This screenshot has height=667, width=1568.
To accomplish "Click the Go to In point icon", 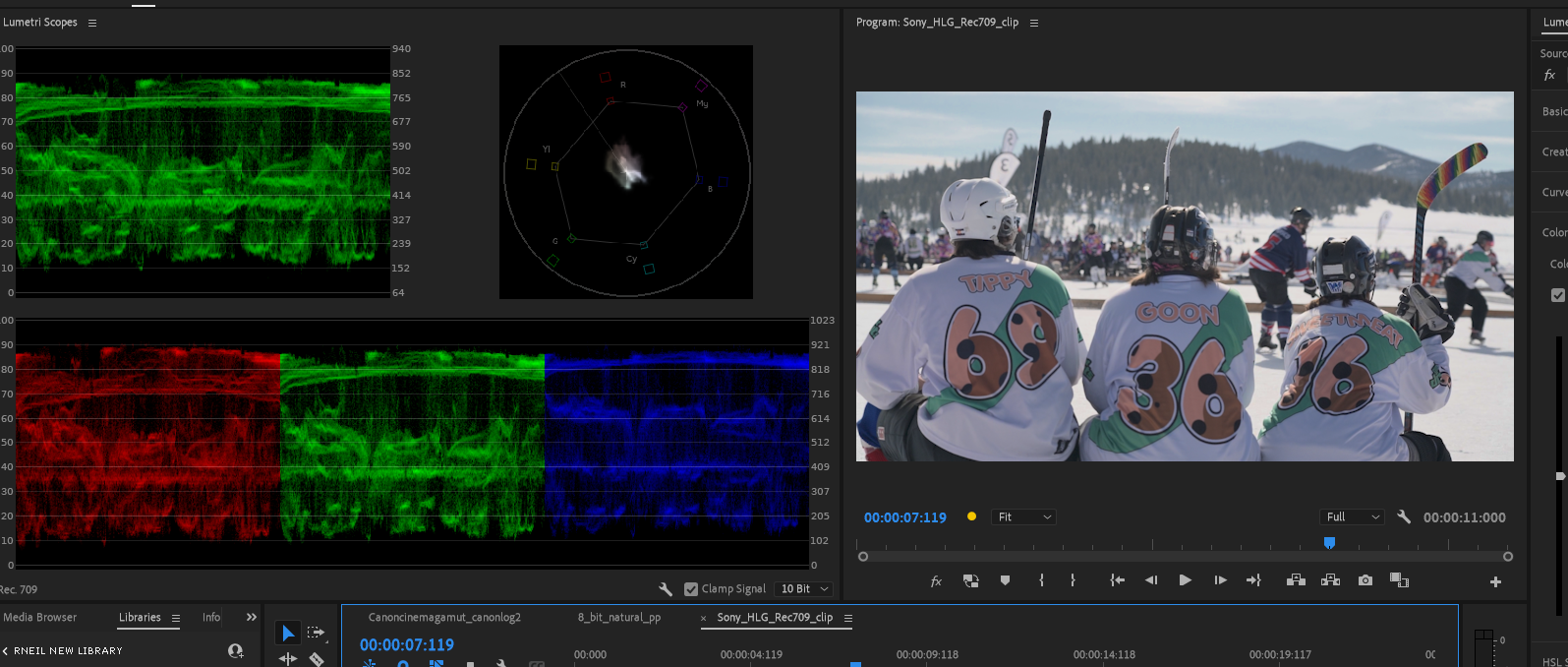I will [1117, 580].
